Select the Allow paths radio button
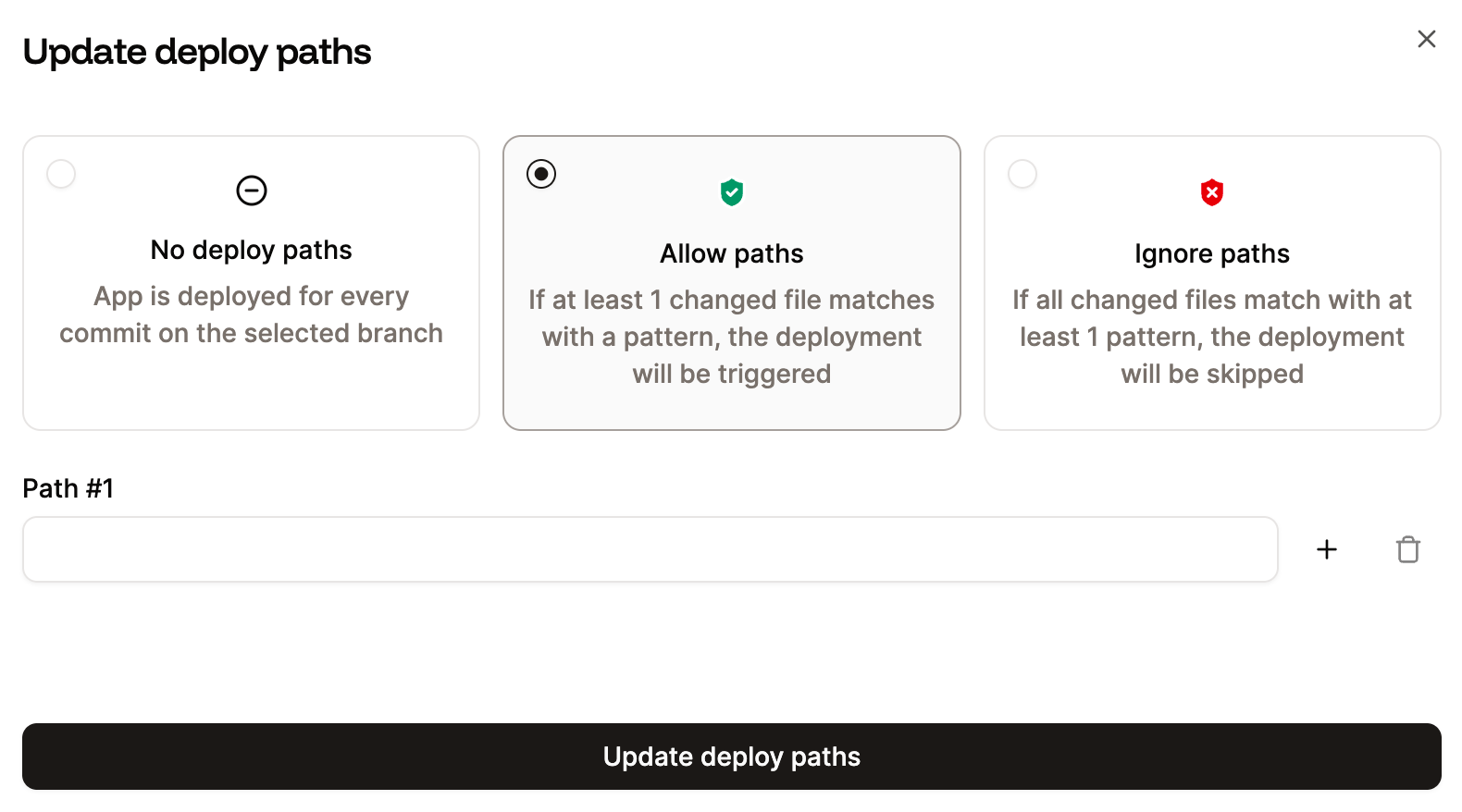The image size is (1462, 812). tap(541, 173)
